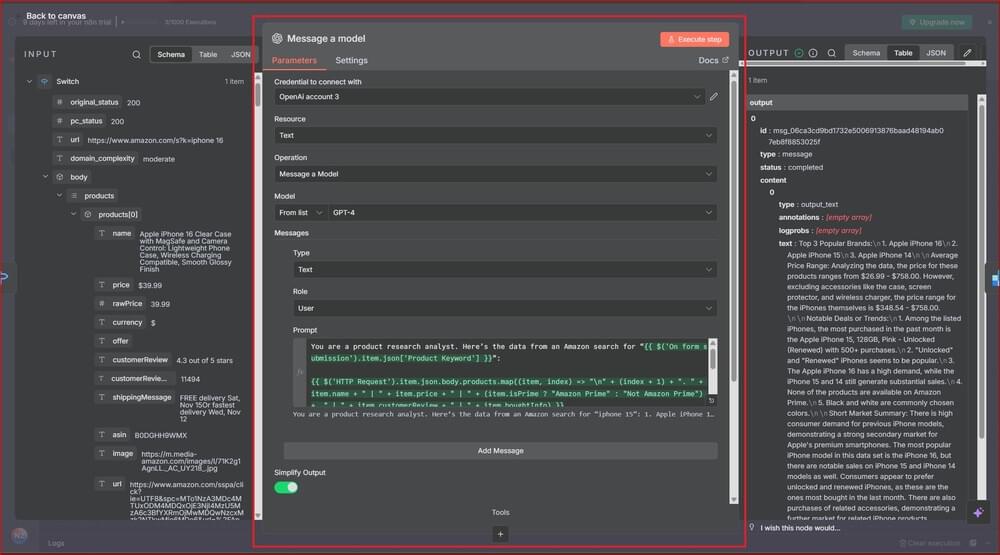Open the Resource dropdown showing Text
The width and height of the screenshot is (1000, 555).
coord(495,135)
